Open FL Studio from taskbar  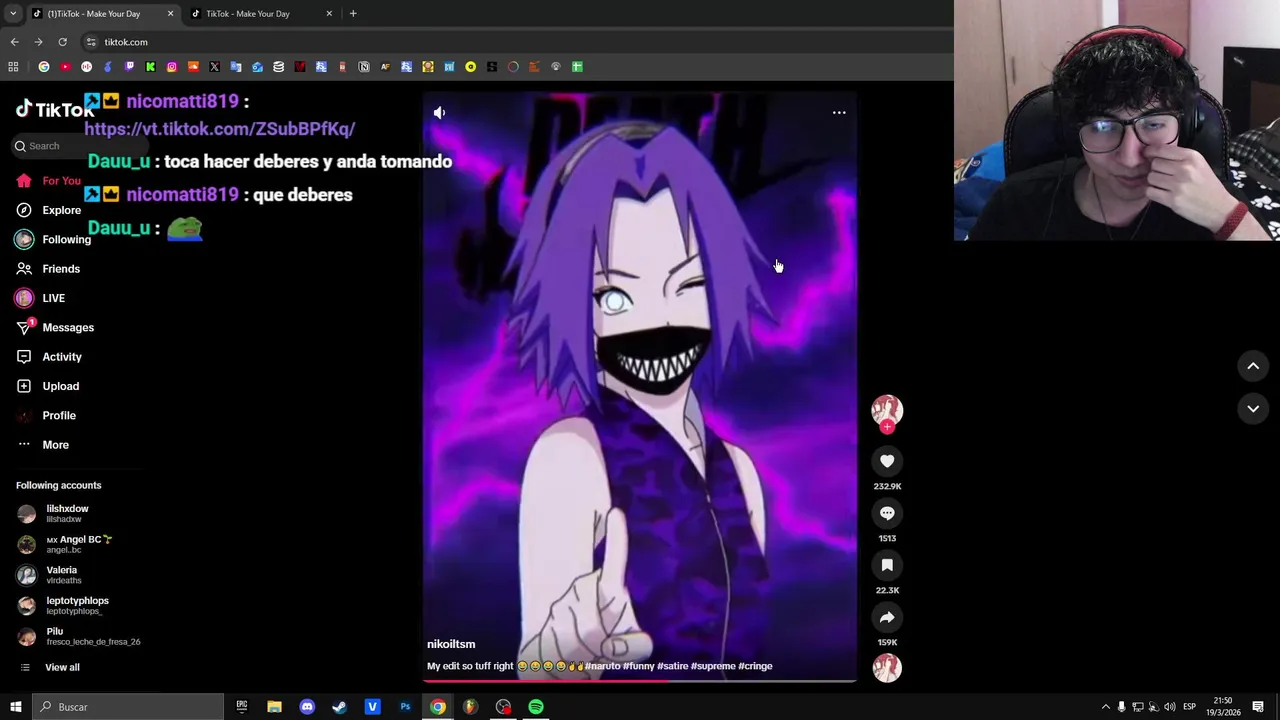[x=470, y=707]
